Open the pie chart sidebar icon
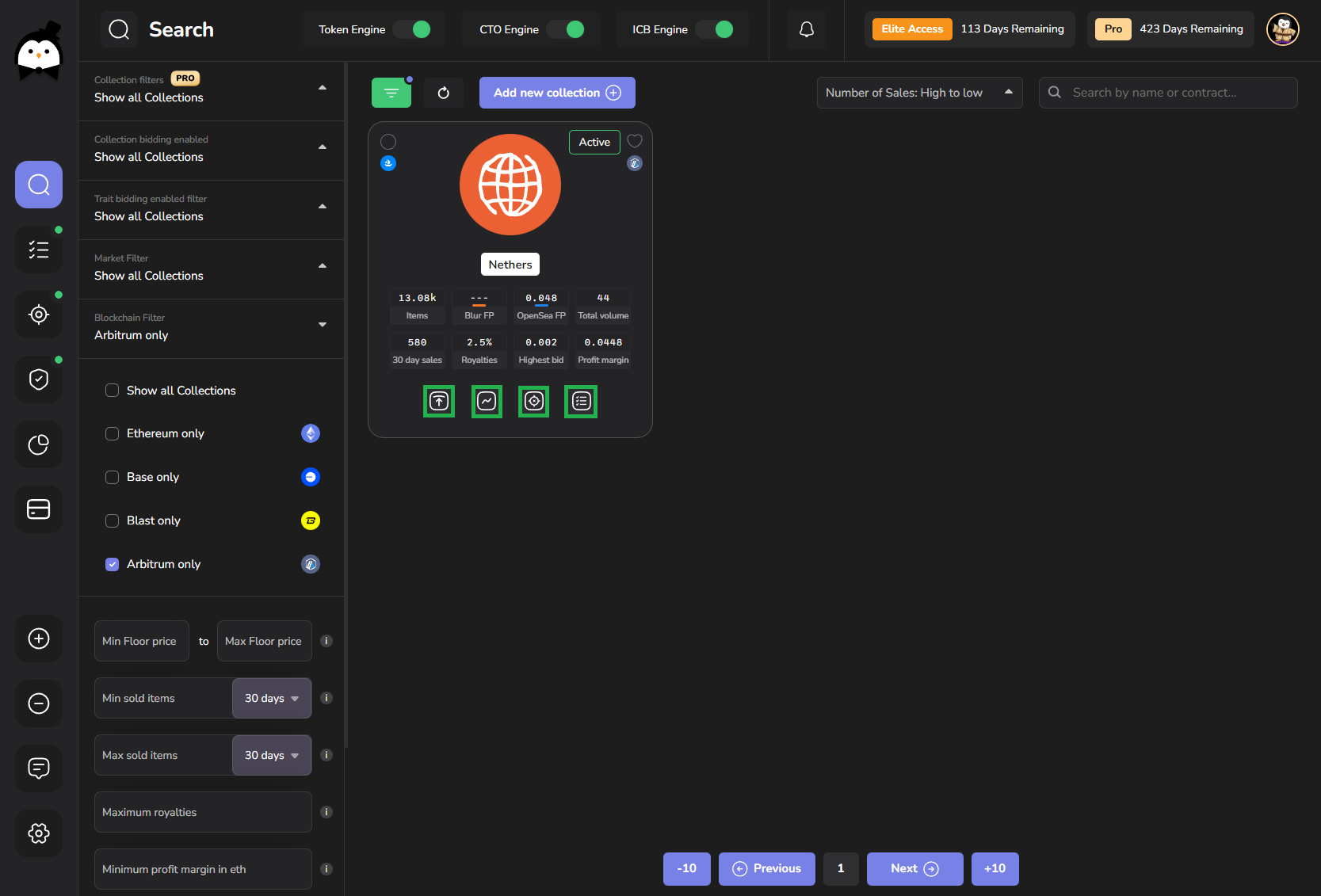The image size is (1321, 896). click(x=39, y=444)
